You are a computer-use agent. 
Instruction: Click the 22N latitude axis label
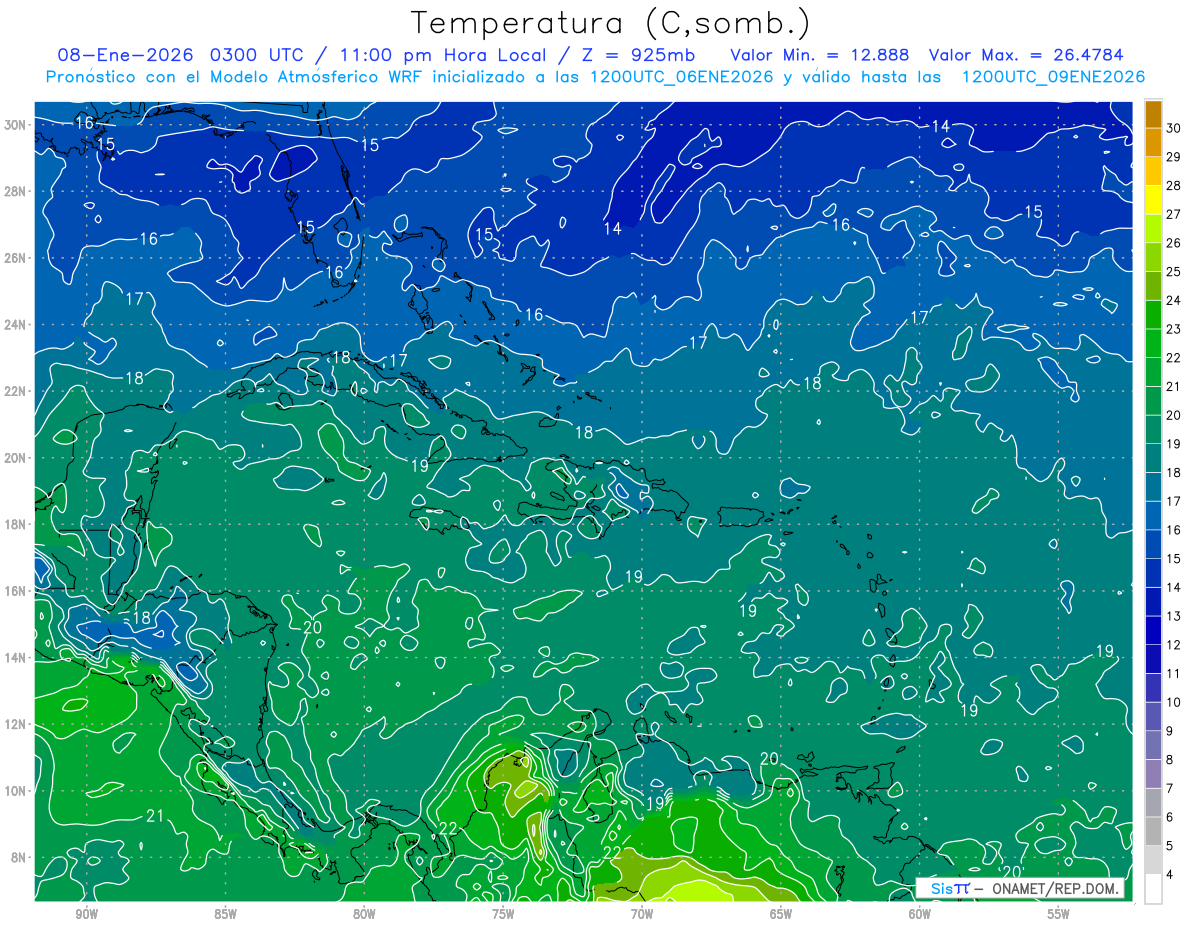click(15, 391)
